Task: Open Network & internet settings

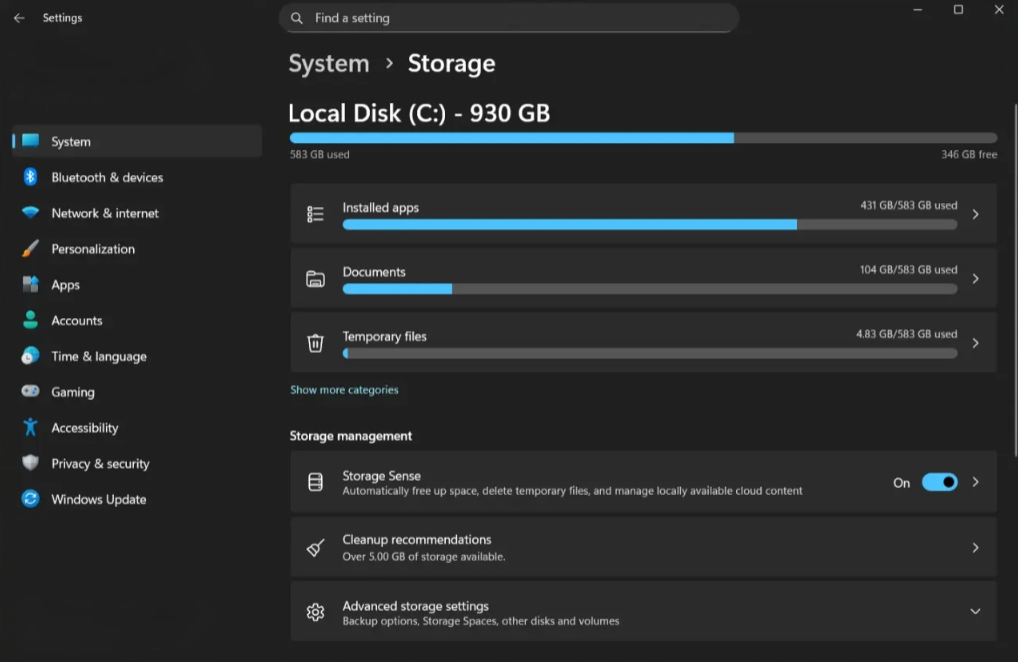Action: pyautogui.click(x=137, y=213)
